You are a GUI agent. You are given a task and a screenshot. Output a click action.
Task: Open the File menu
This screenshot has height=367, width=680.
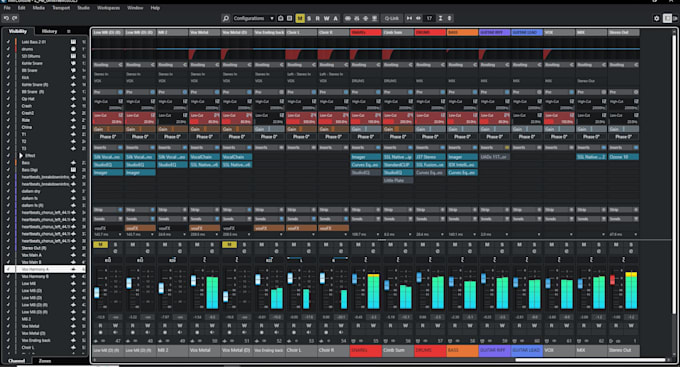point(7,8)
